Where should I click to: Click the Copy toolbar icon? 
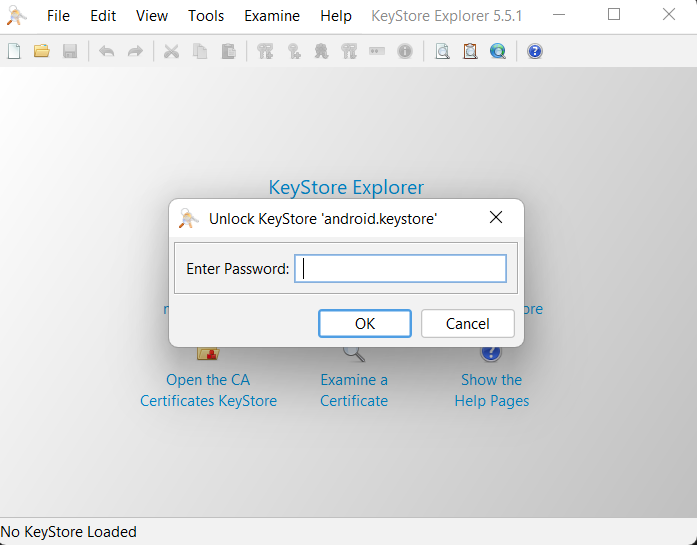[200, 51]
